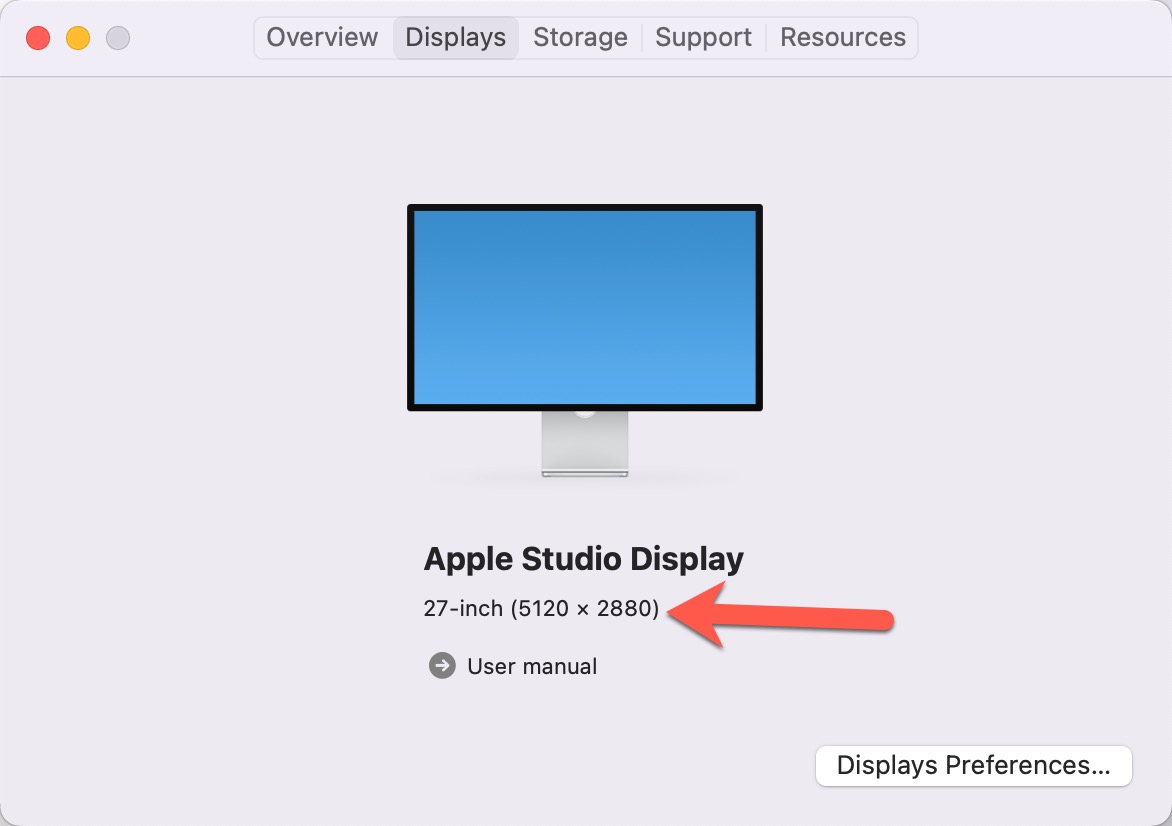Image resolution: width=1172 pixels, height=826 pixels.
Task: Open the User manual link
Action: tap(532, 666)
